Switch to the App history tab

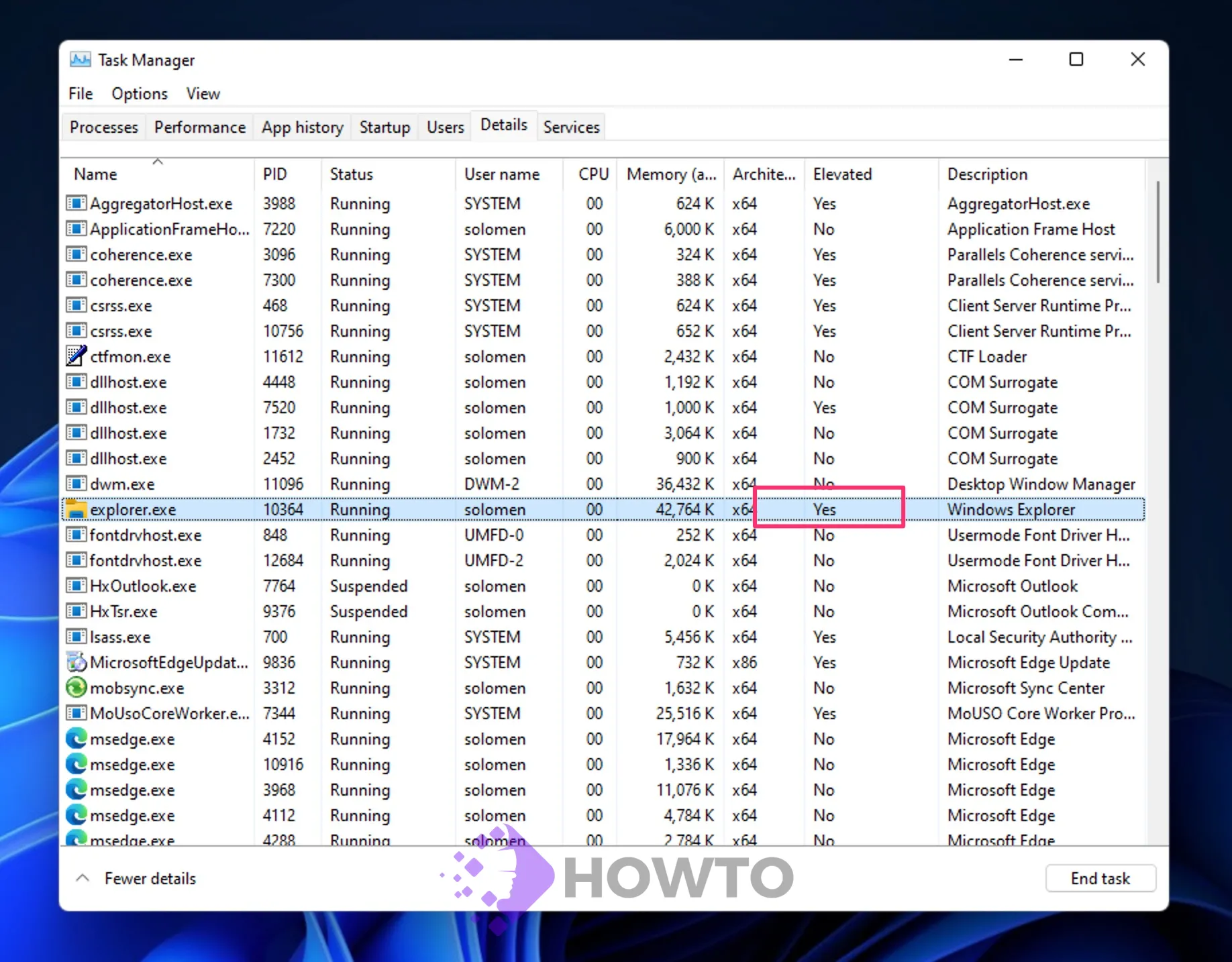303,127
